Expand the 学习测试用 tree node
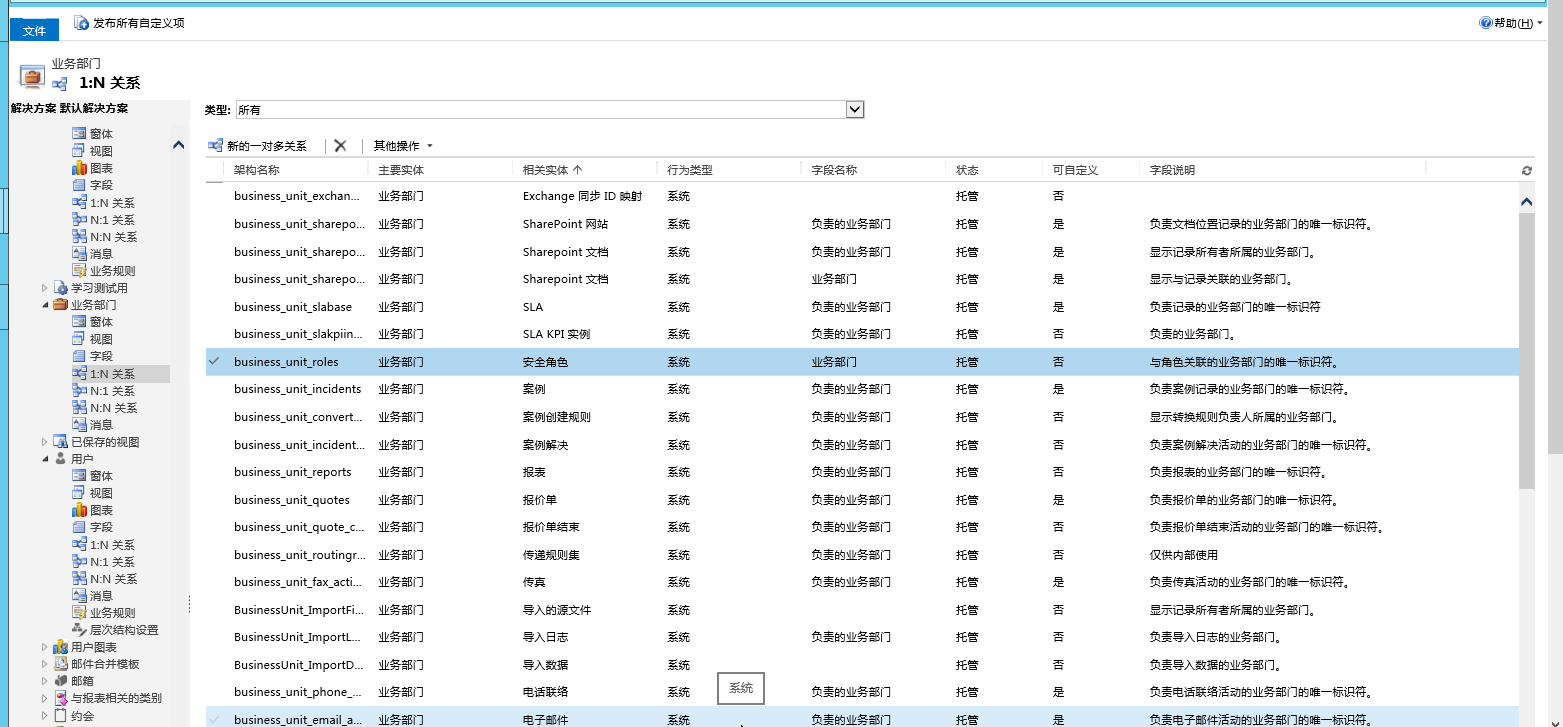Viewport: 1563px width, 727px height. point(45,288)
